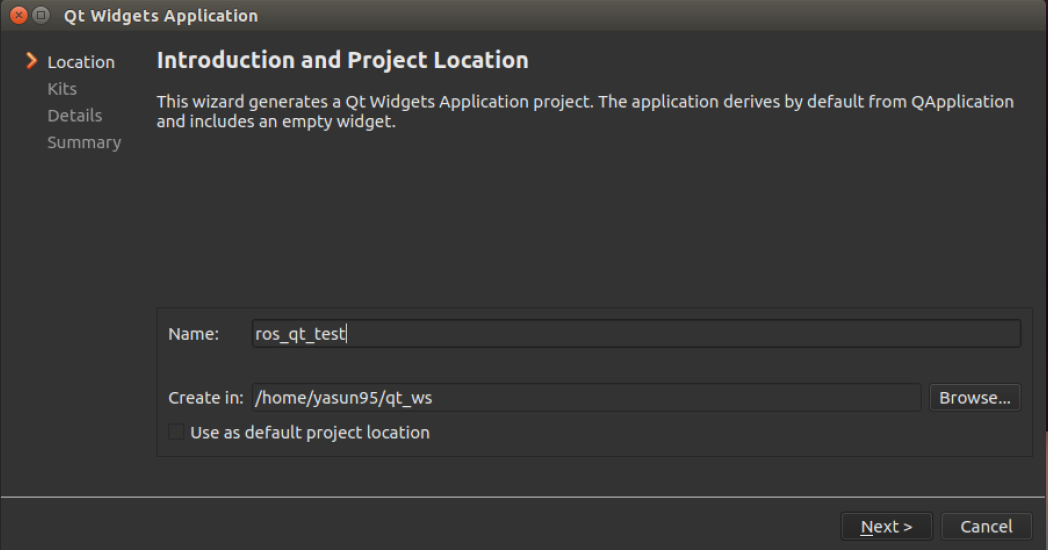Image resolution: width=1048 pixels, height=550 pixels.
Task: Click the 'Create in:' label
Action: tap(206, 398)
